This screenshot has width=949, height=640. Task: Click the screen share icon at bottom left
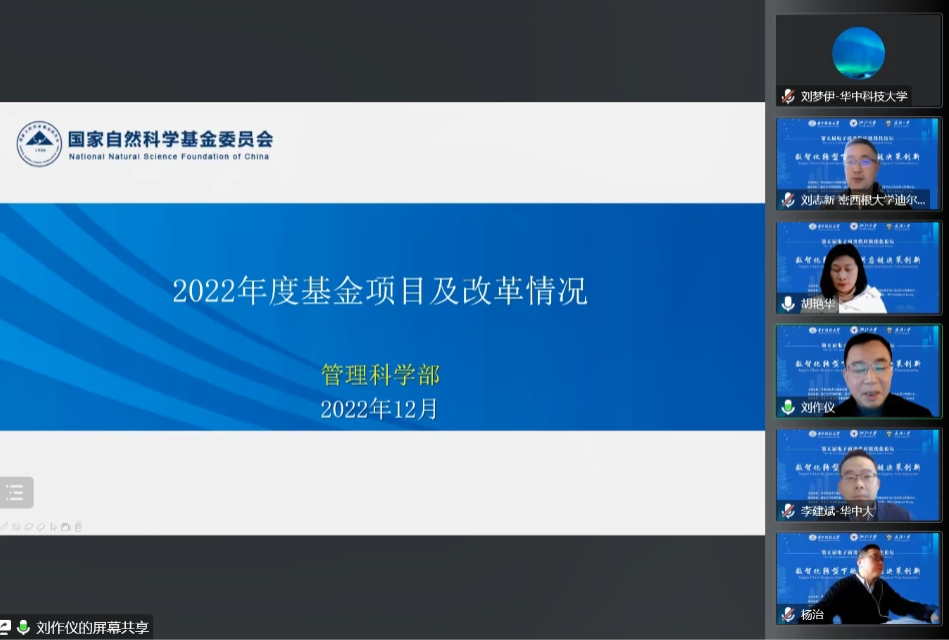click(x=5, y=628)
